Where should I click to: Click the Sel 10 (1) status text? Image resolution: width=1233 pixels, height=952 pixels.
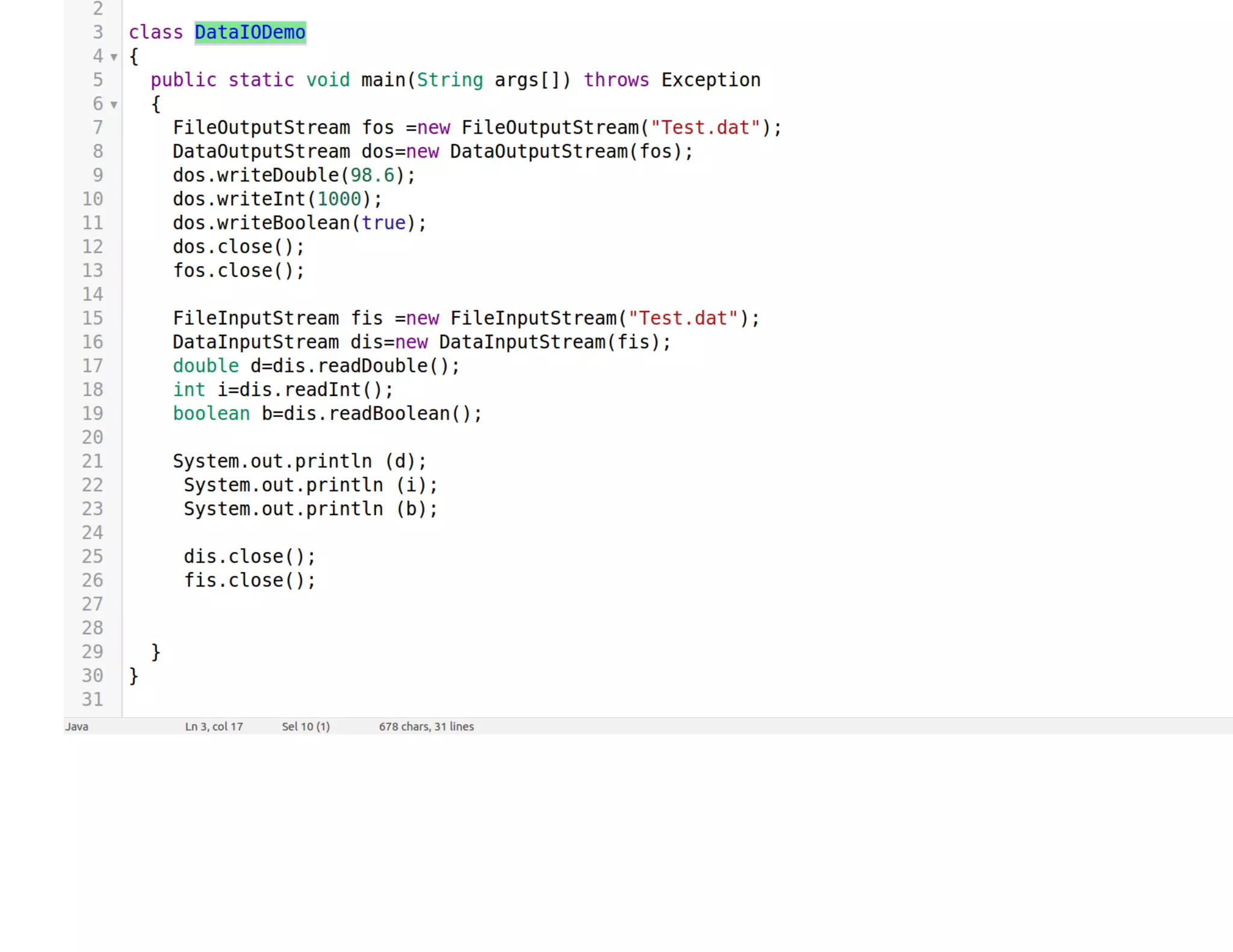click(x=306, y=726)
